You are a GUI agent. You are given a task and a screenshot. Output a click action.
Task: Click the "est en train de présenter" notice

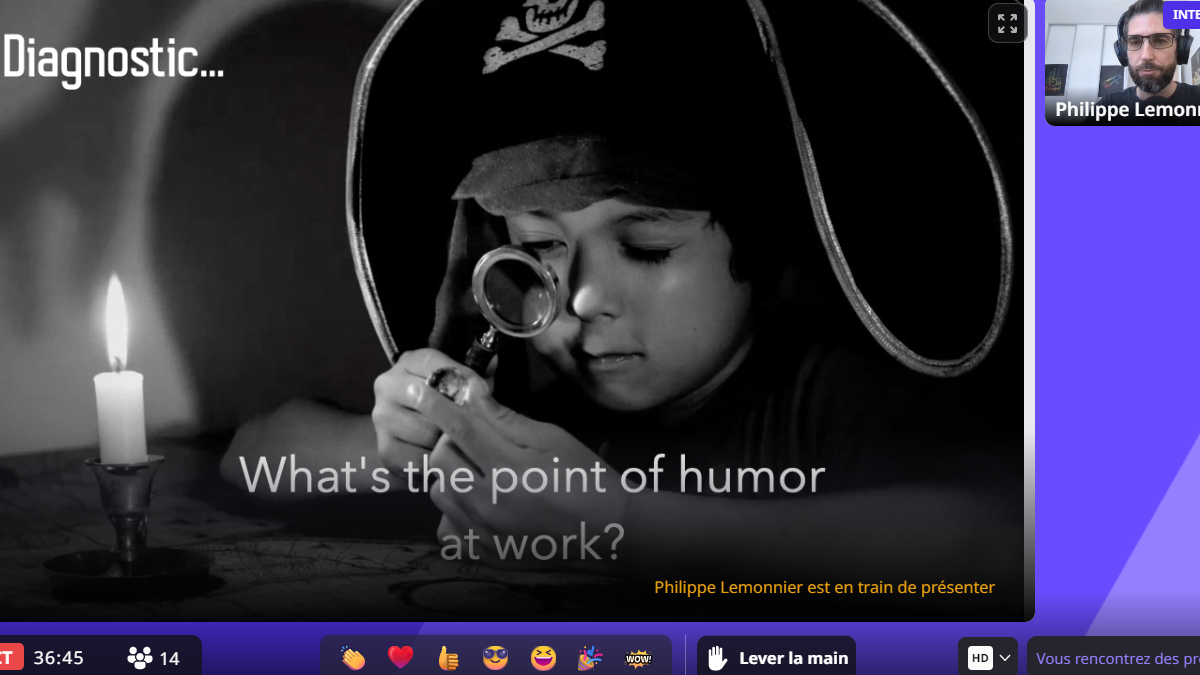point(824,588)
